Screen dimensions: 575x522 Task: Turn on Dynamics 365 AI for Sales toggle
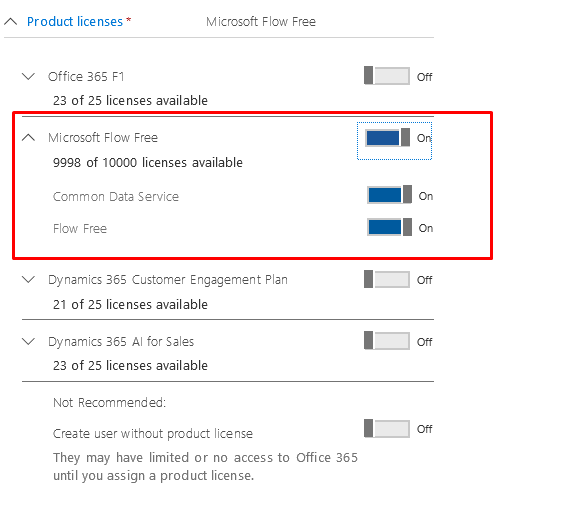tap(387, 340)
